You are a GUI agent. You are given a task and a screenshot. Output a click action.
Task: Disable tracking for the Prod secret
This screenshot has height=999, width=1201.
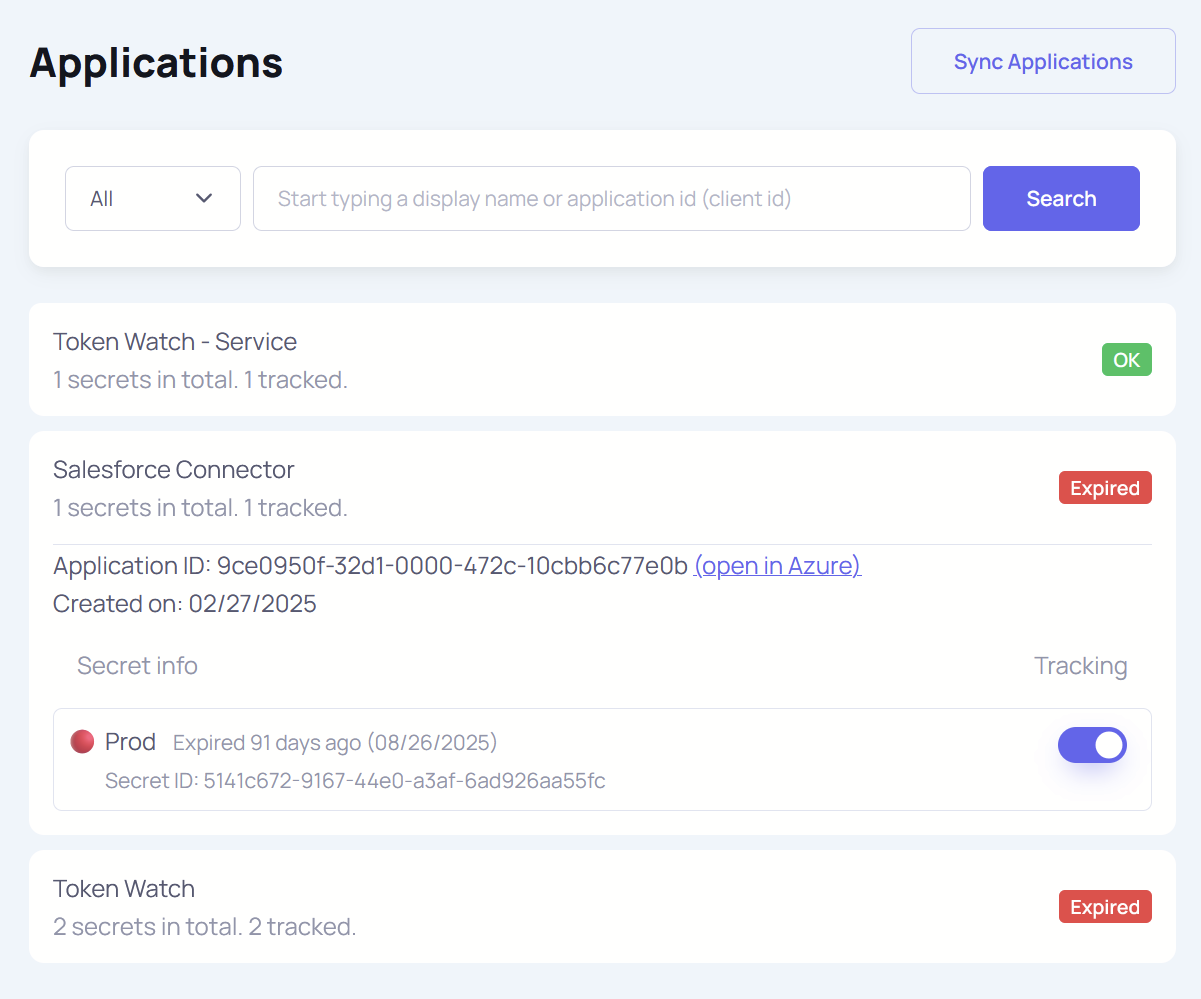tap(1092, 745)
